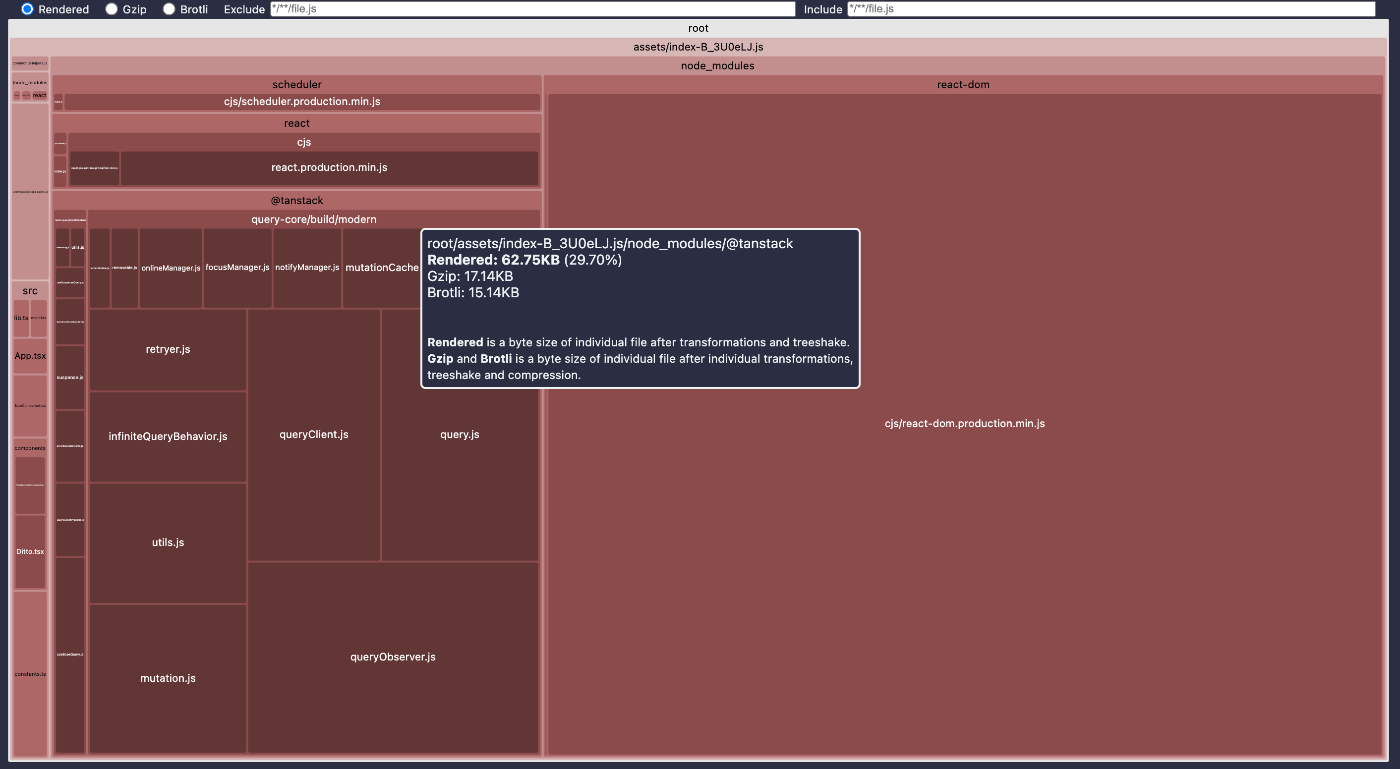Screen dimensions: 1400x769
Task: Select the queryObserver.js block
Action: click(x=393, y=658)
